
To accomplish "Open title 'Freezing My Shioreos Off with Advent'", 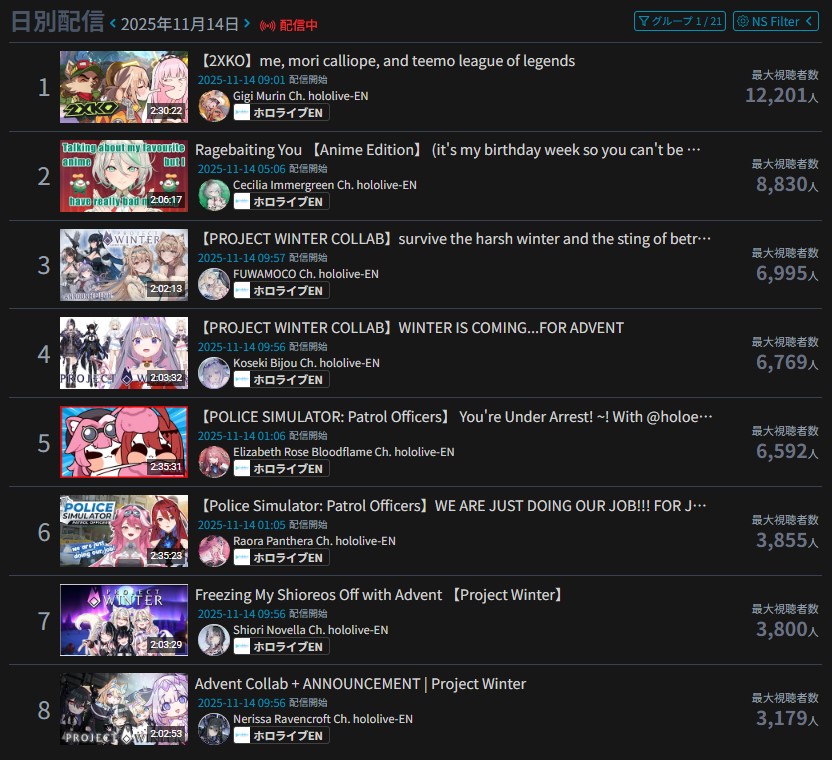I will [x=380, y=595].
